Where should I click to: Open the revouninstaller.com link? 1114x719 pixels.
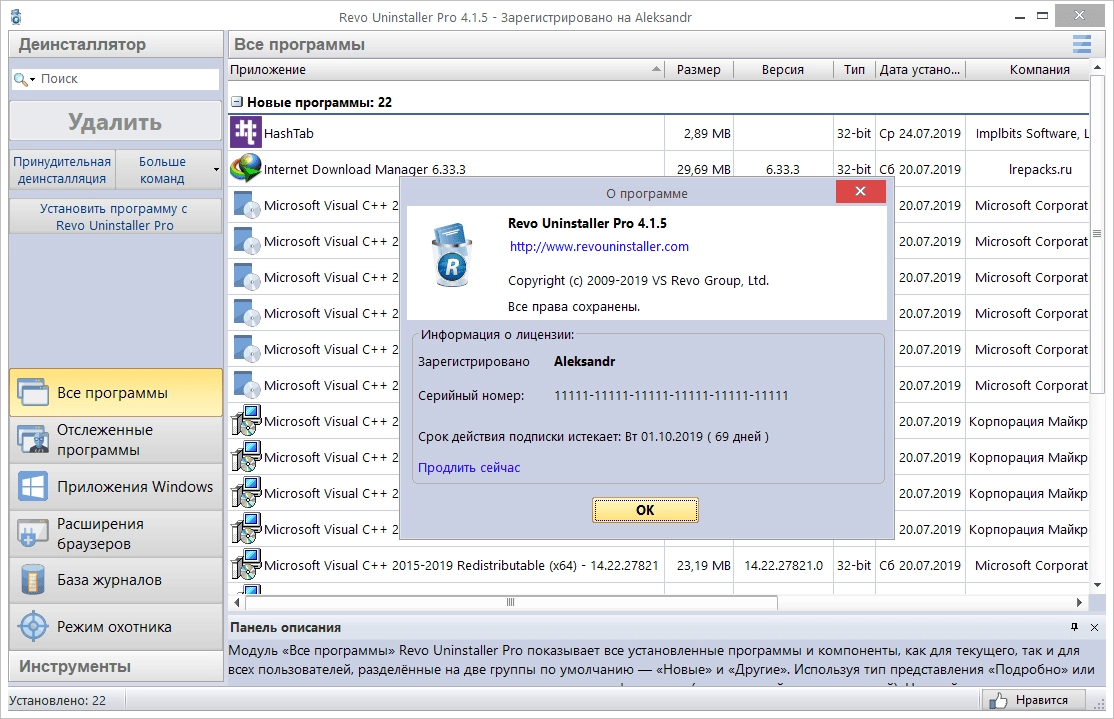coord(599,247)
